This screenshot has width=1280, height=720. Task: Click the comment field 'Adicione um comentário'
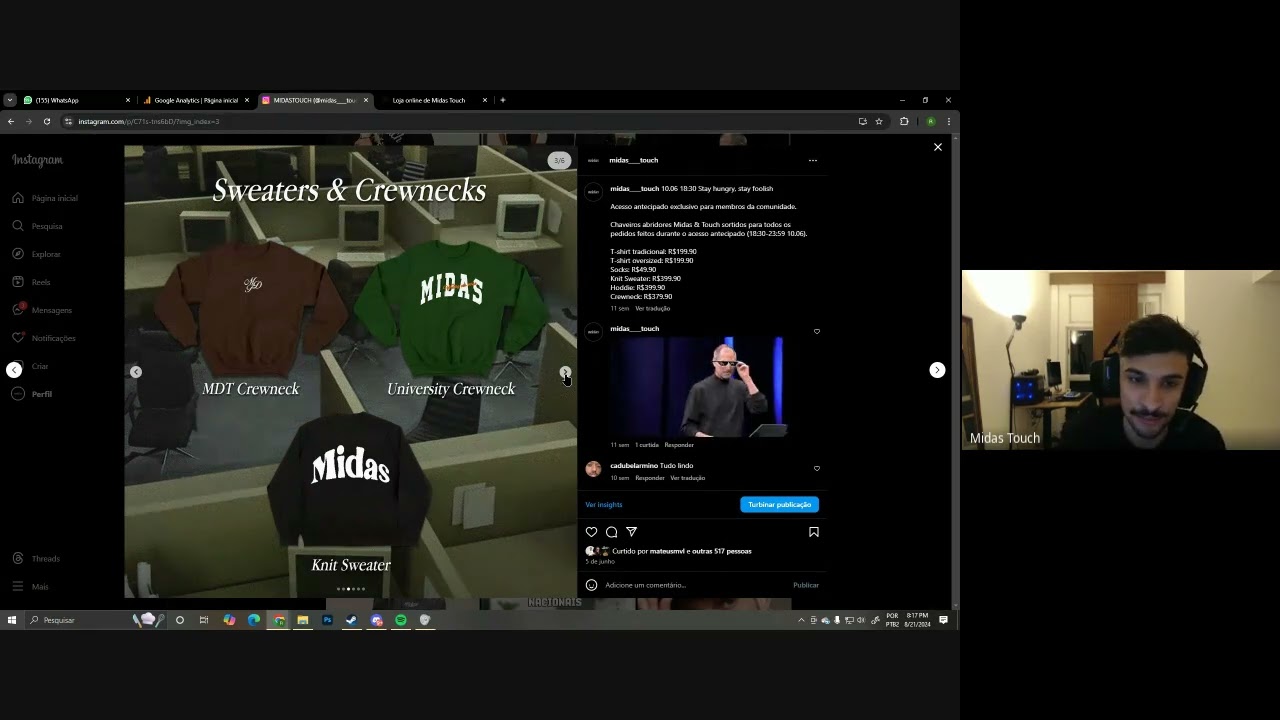695,585
